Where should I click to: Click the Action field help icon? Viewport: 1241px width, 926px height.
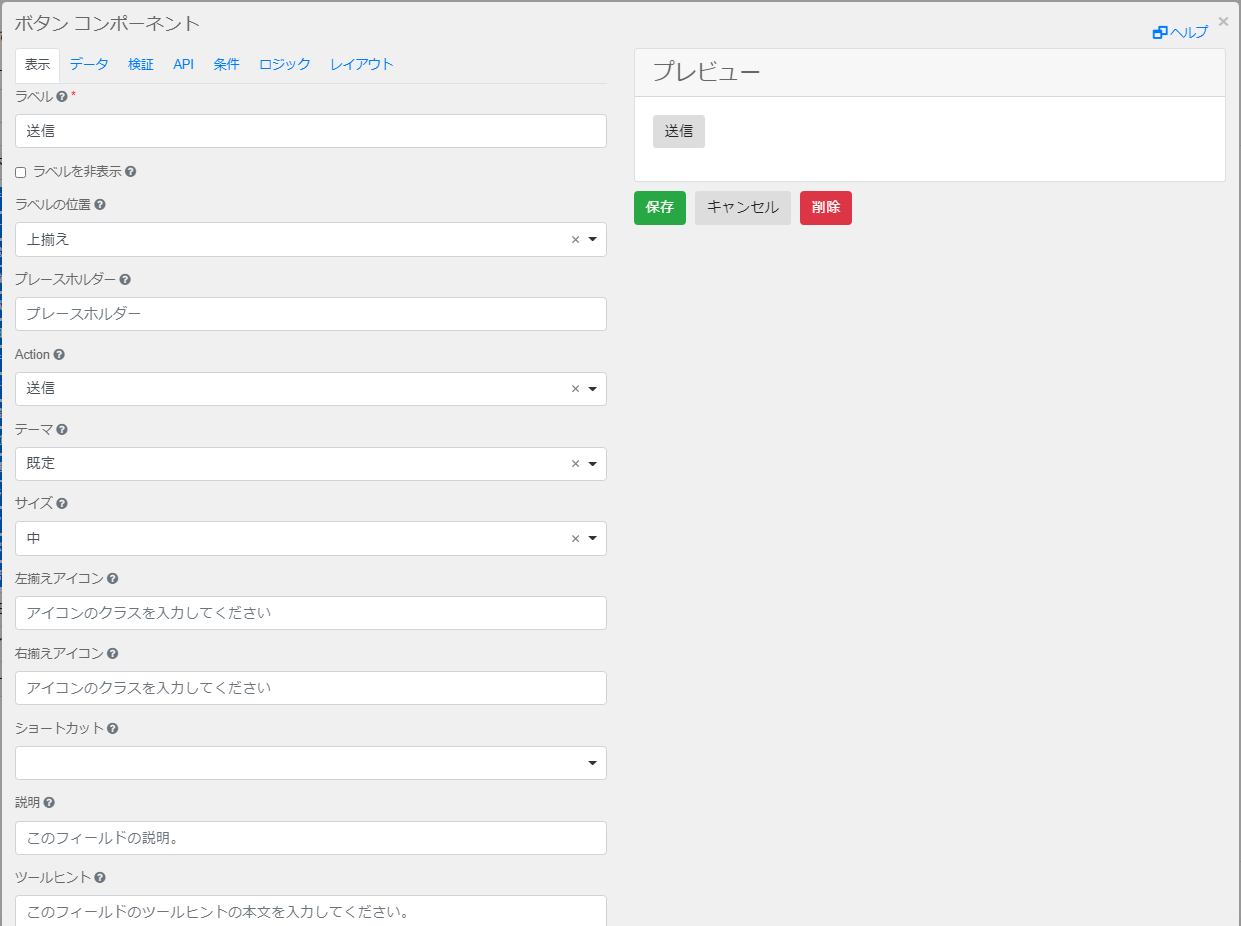pyautogui.click(x=59, y=355)
